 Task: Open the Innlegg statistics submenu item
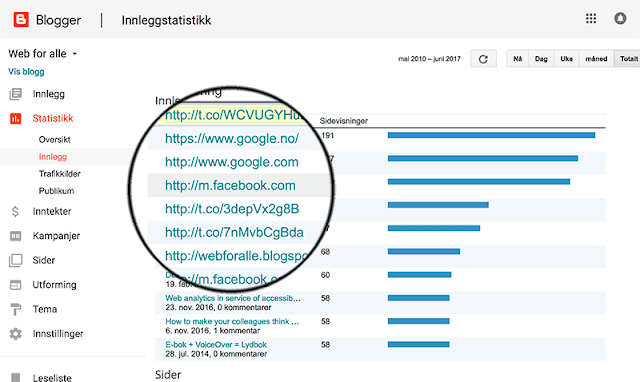click(x=53, y=157)
